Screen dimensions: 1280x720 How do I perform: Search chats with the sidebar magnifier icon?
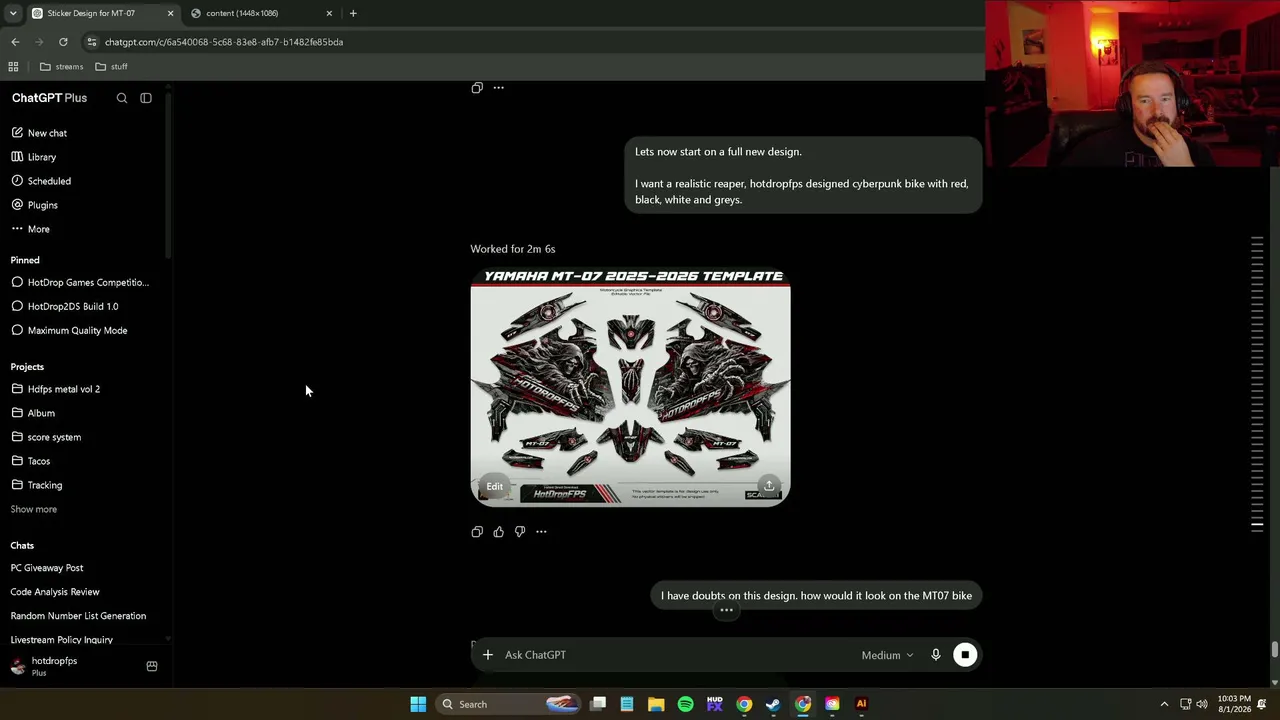click(x=122, y=98)
